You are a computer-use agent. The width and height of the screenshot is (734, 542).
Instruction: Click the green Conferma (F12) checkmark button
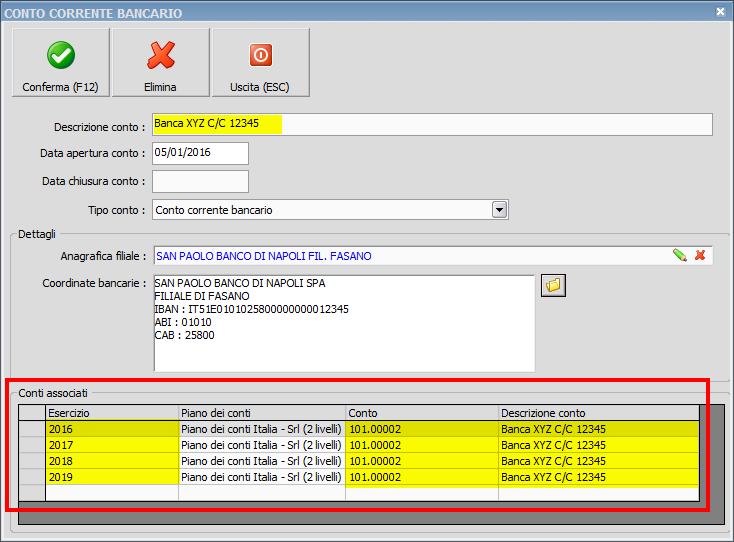(x=60, y=62)
